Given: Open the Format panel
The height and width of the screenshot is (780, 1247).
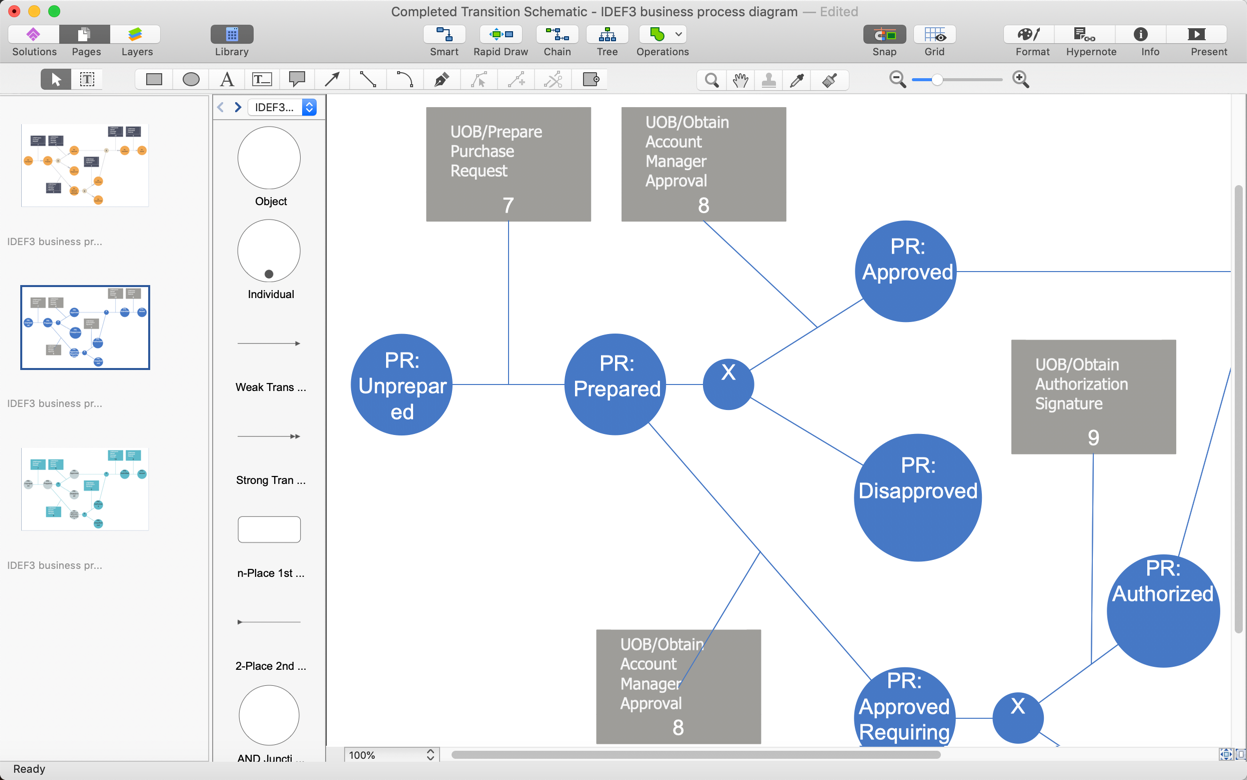Looking at the screenshot, I should pos(1030,40).
